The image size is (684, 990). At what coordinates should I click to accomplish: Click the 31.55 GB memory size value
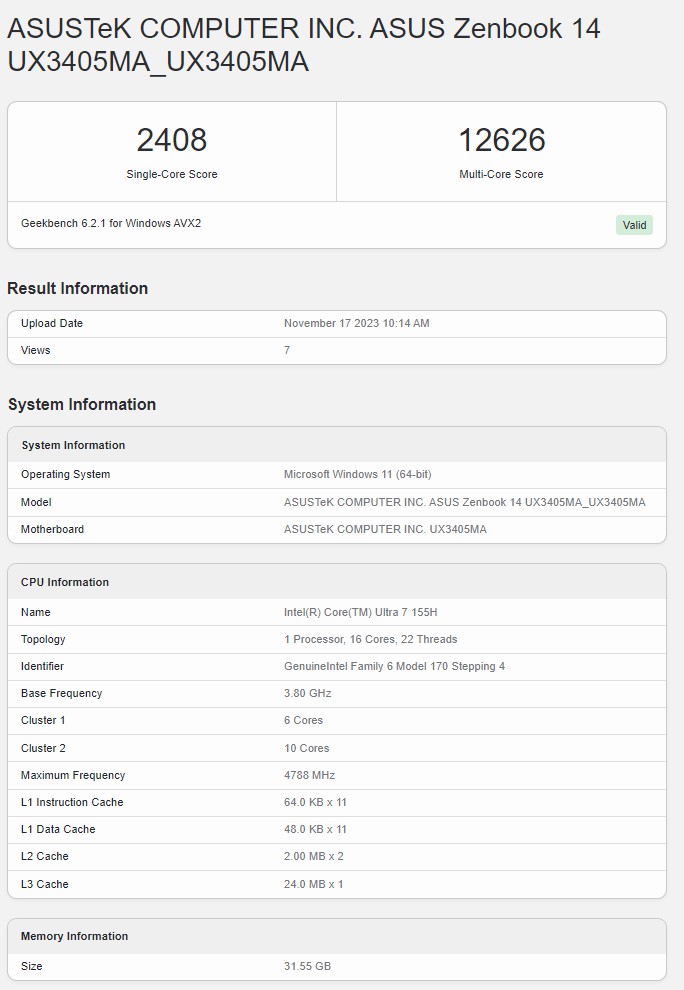pos(308,967)
